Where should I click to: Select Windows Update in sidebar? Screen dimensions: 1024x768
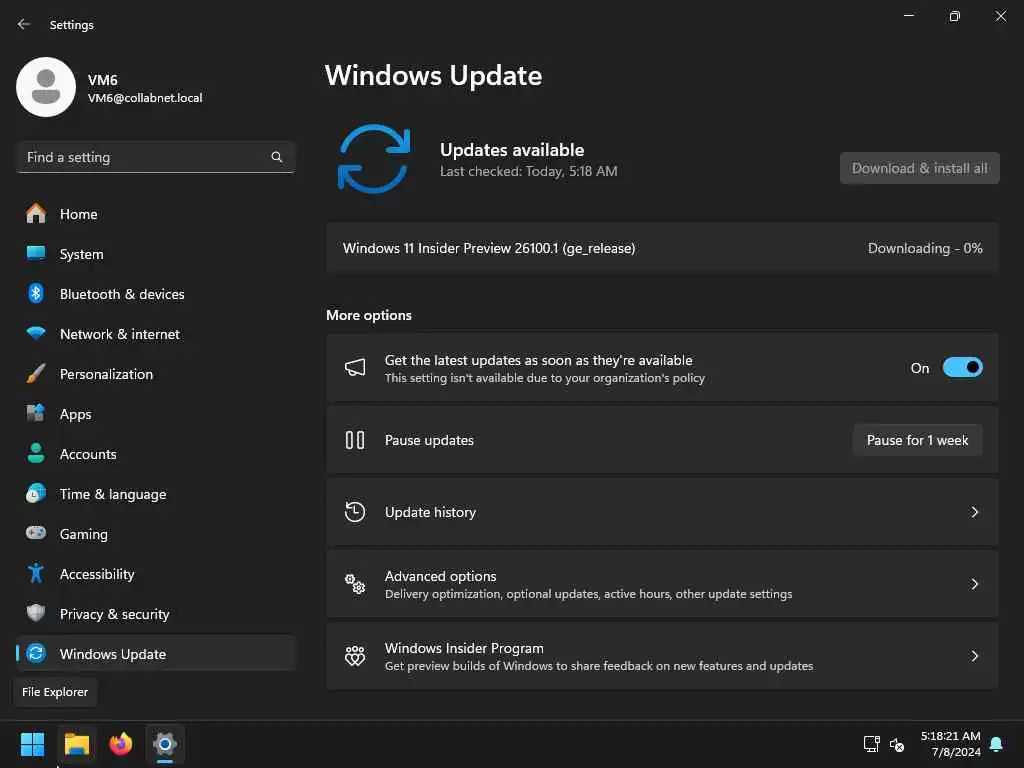click(x=155, y=653)
